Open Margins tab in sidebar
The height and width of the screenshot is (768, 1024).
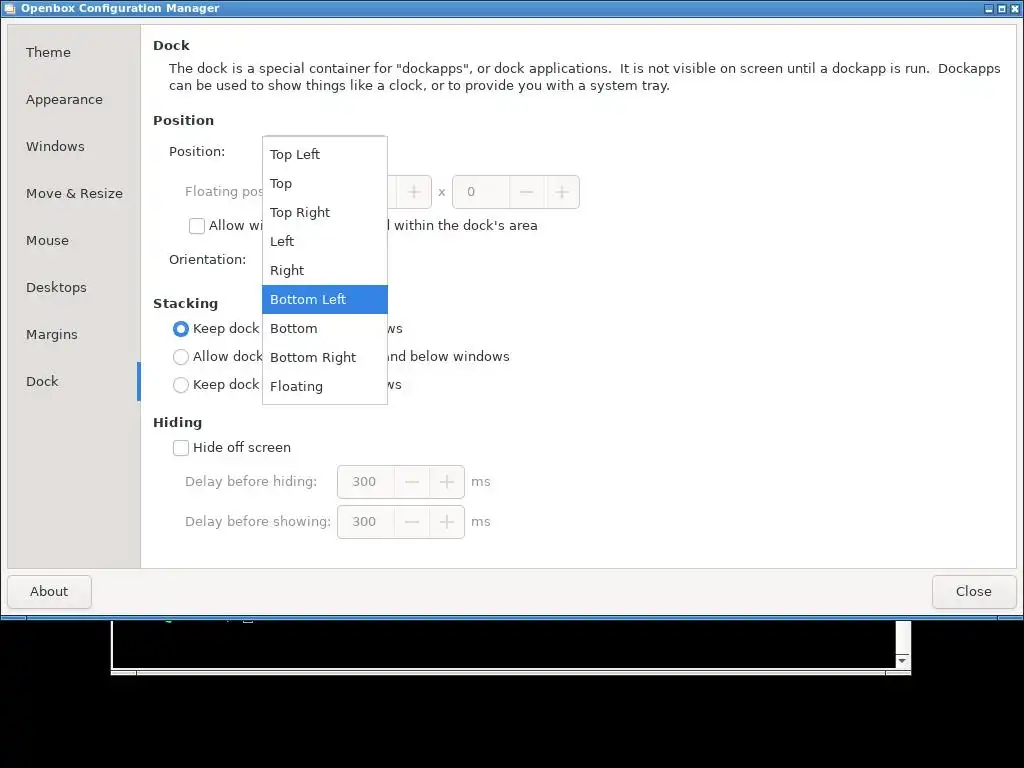coord(74,334)
